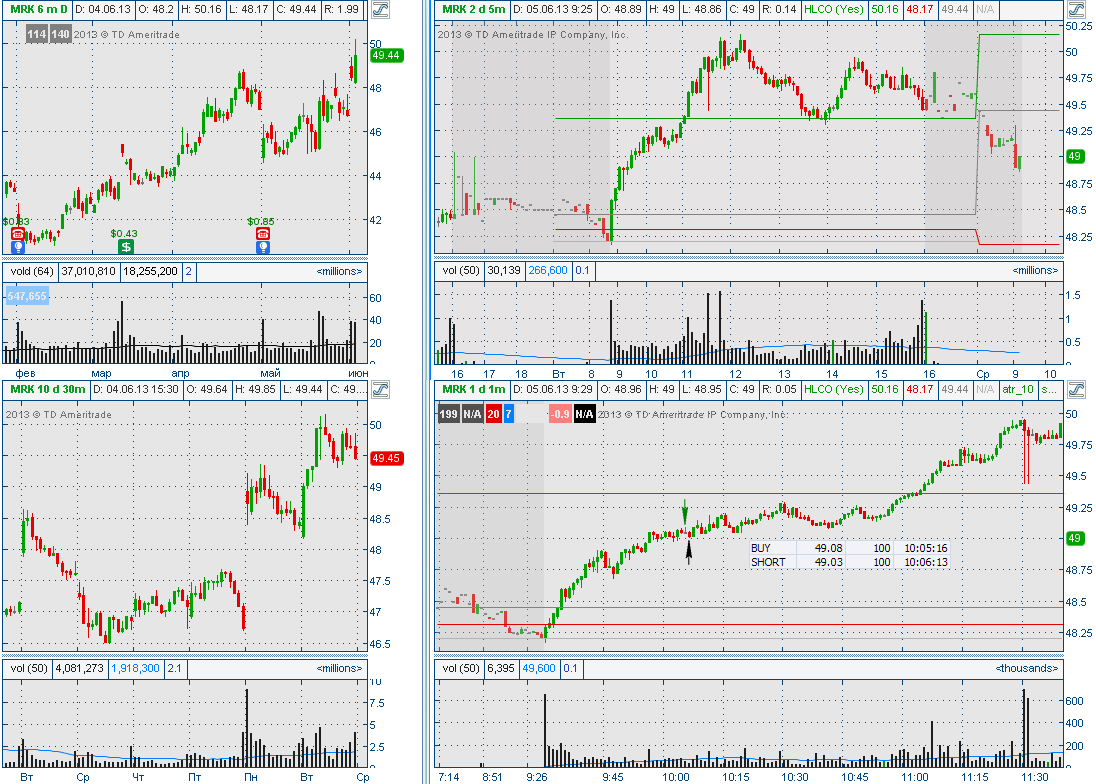Open the MRK 6 m D timeframe selector
Screen dimensions: 1096x784
tap(39, 9)
